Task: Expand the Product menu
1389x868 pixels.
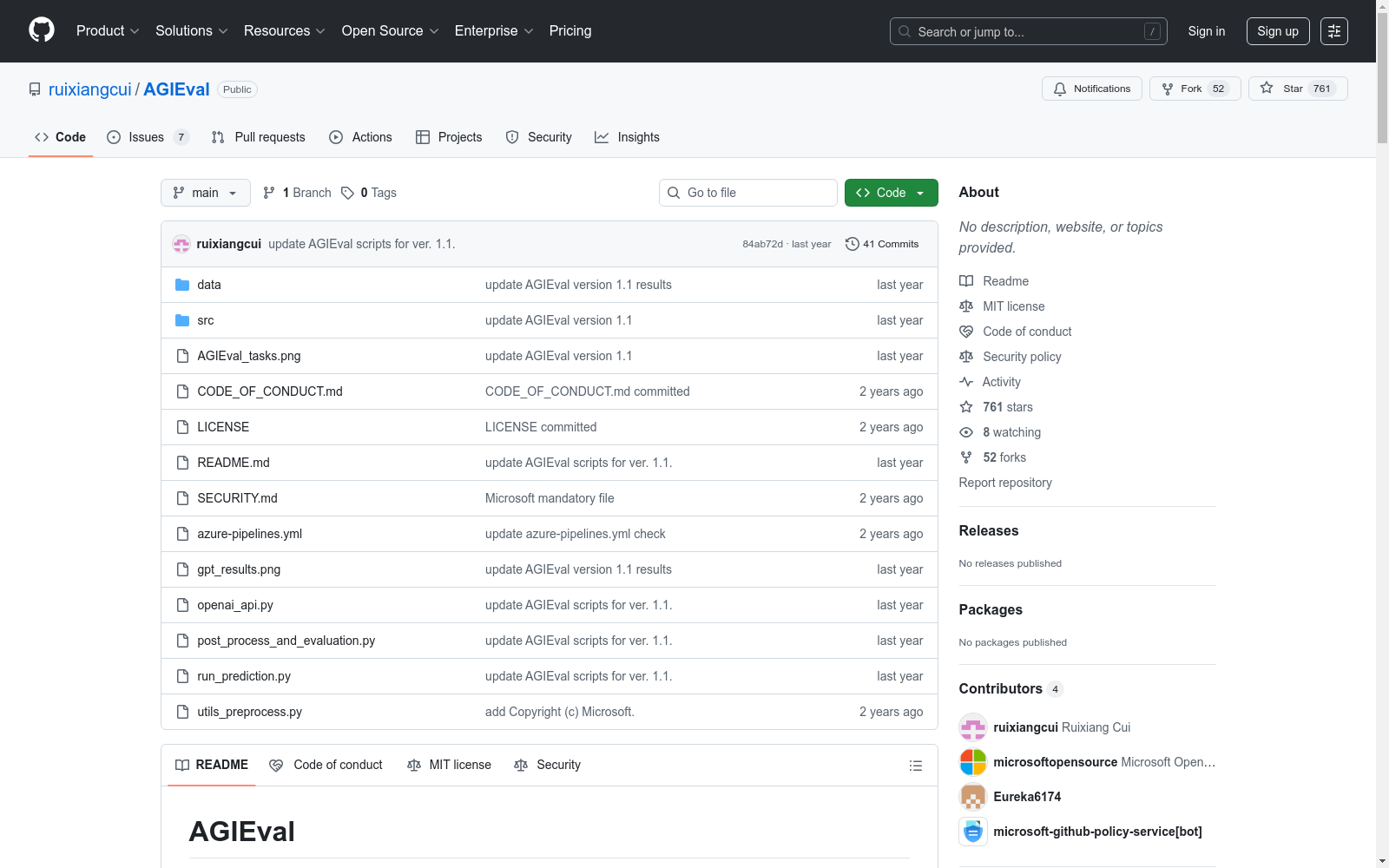Action: tap(107, 31)
